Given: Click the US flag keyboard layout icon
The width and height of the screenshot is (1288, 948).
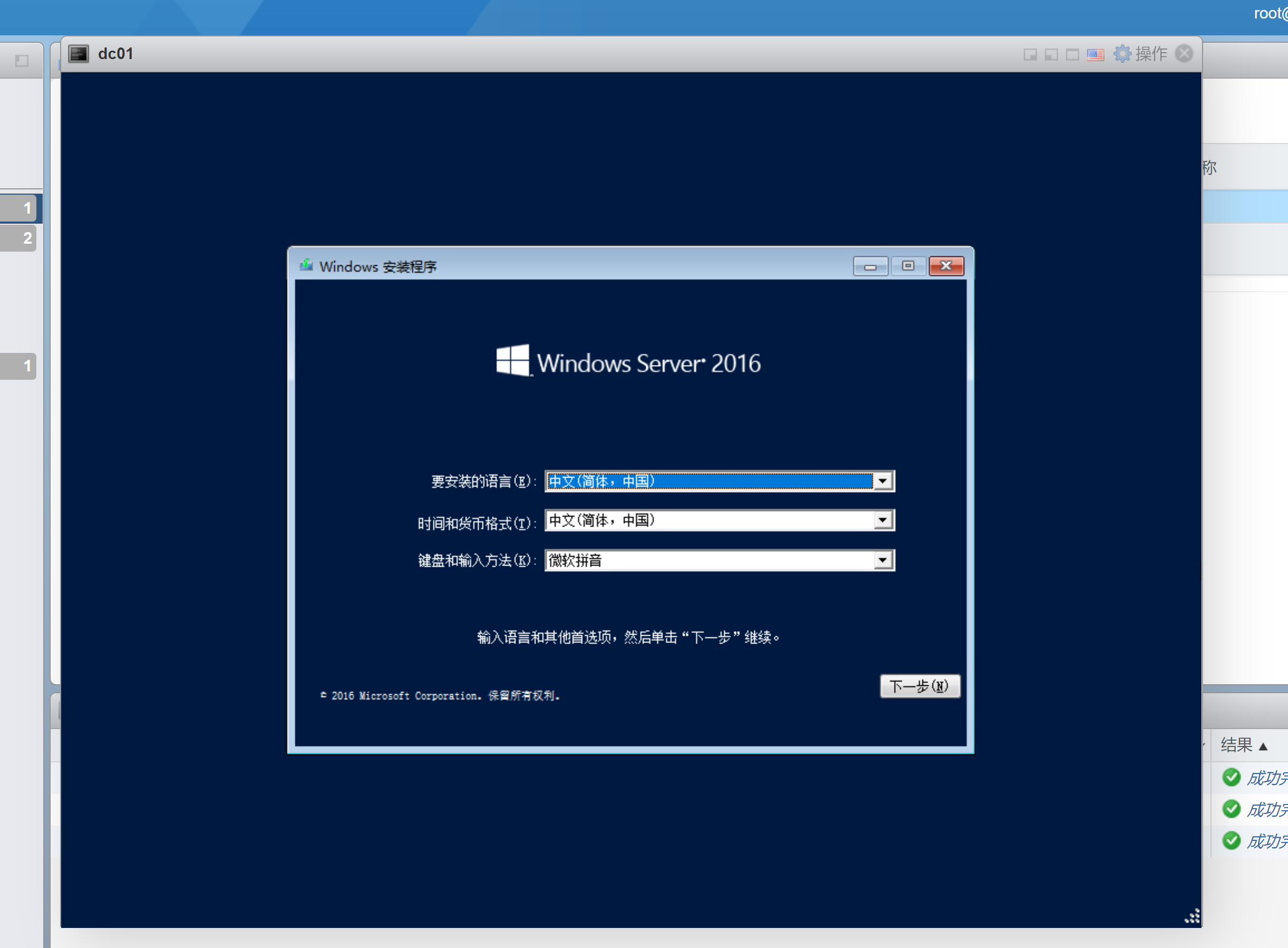Looking at the screenshot, I should 1095,54.
